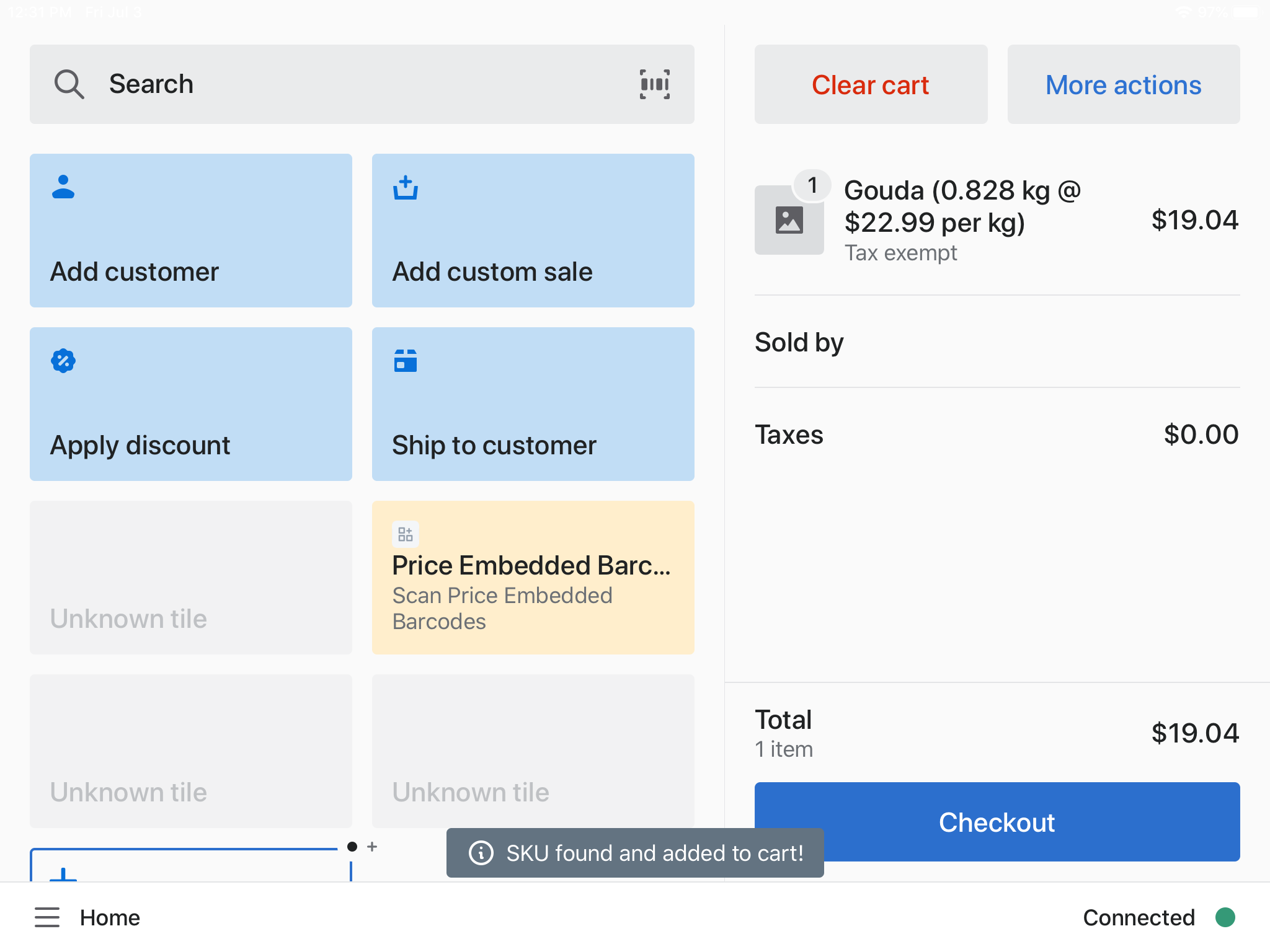The height and width of the screenshot is (952, 1270).
Task: Click the Gouda item image placeholder
Action: pyautogui.click(x=789, y=220)
